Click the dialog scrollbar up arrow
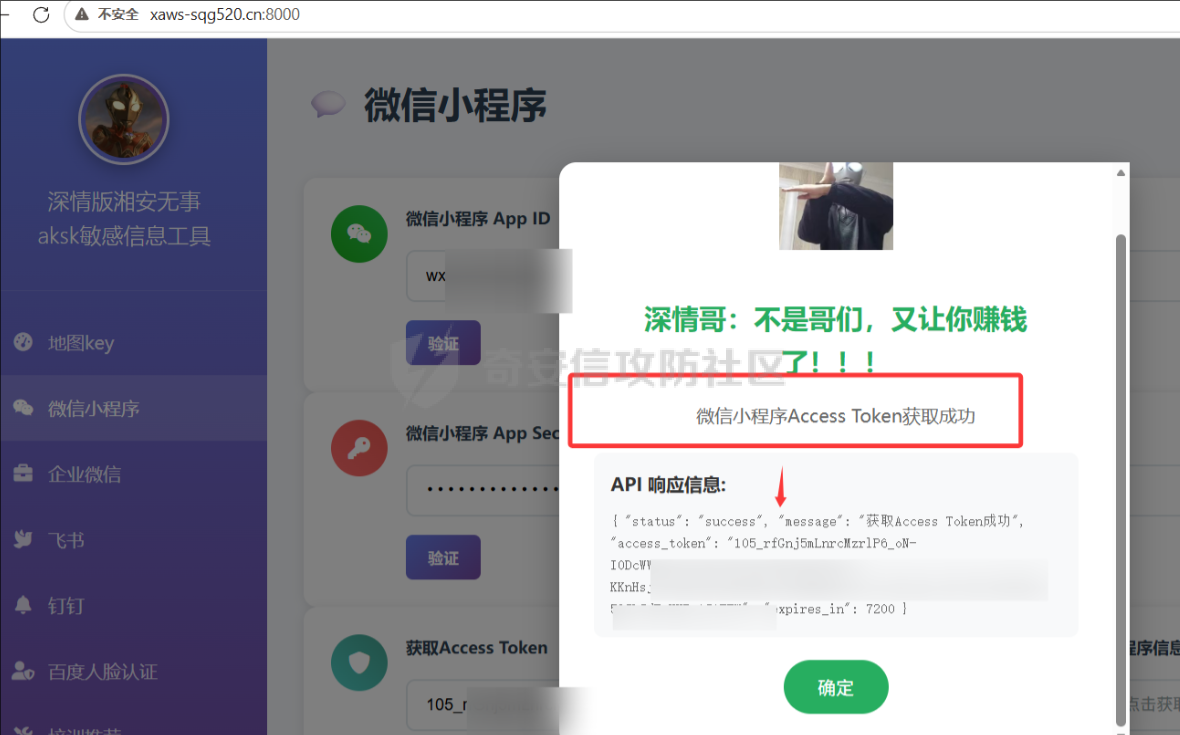Viewport: 1180px width, 735px height. (x=1121, y=173)
